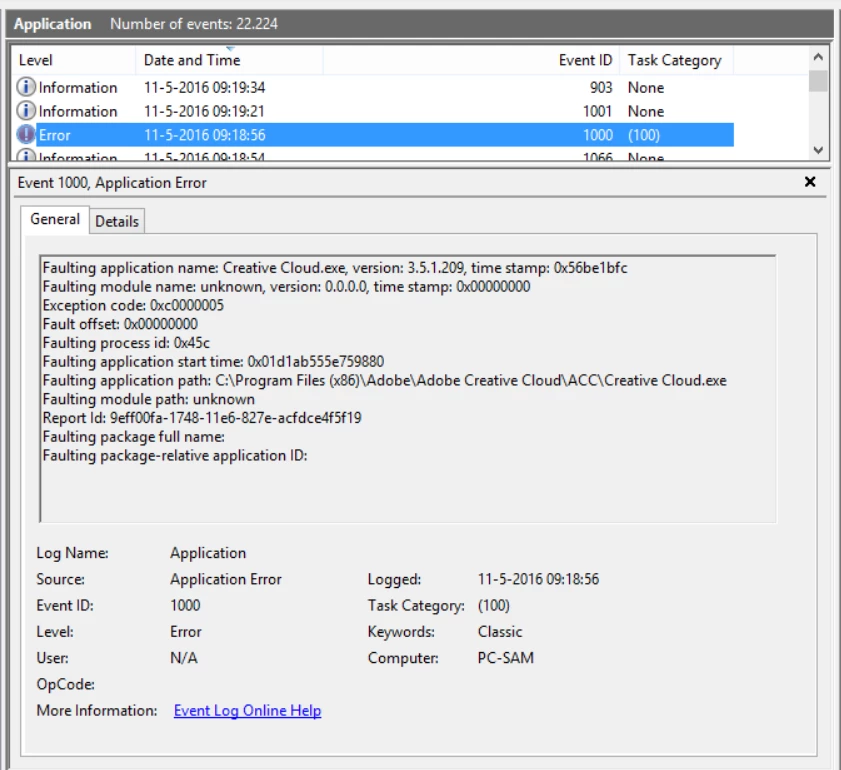Click the User value N/A
This screenshot has height=770, width=841.
(x=184, y=658)
